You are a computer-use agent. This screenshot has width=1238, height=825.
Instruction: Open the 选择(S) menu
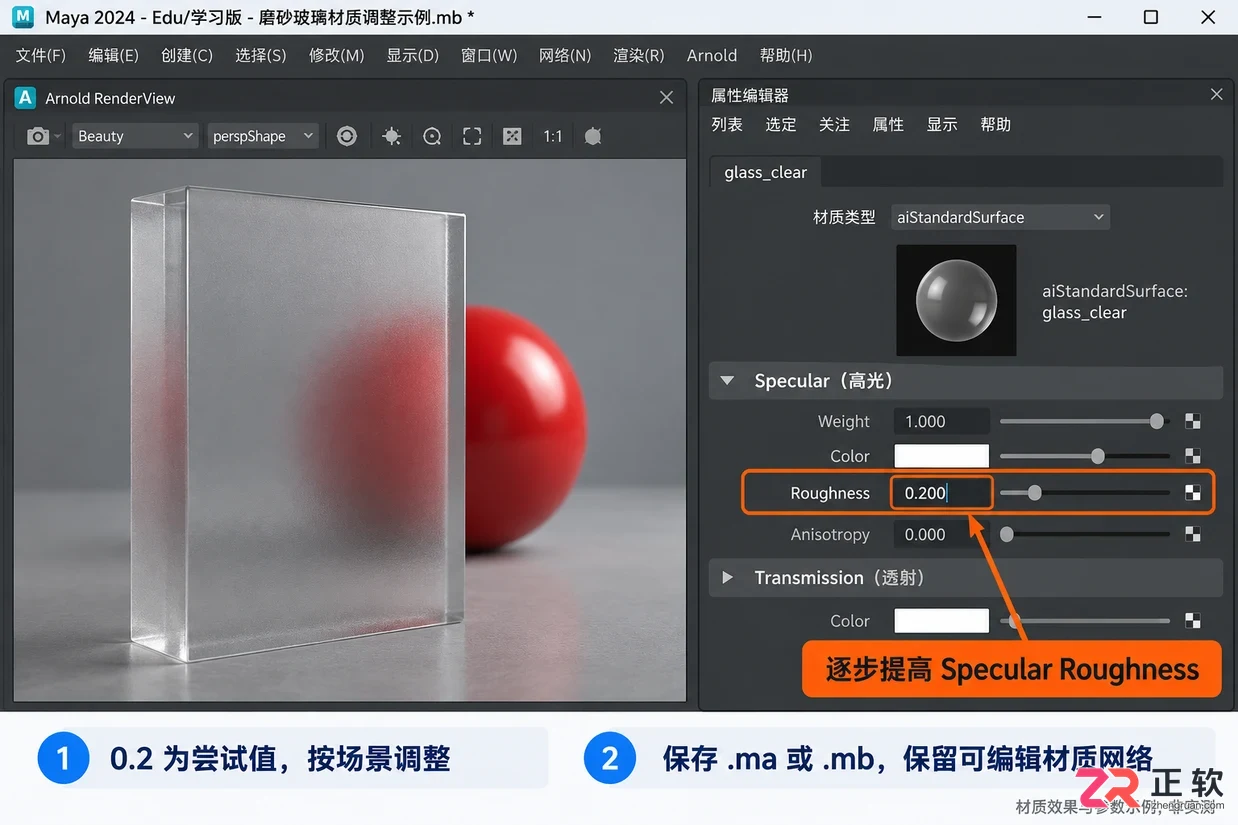click(261, 55)
